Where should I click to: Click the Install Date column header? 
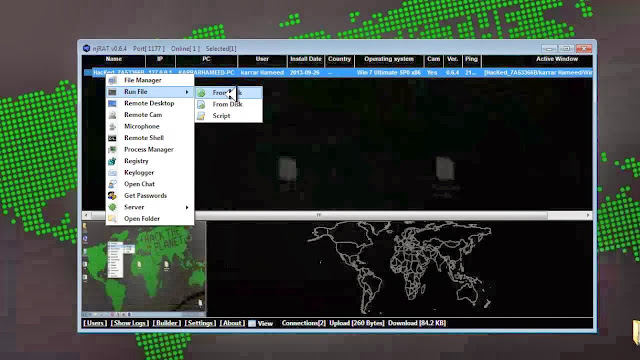pos(306,60)
